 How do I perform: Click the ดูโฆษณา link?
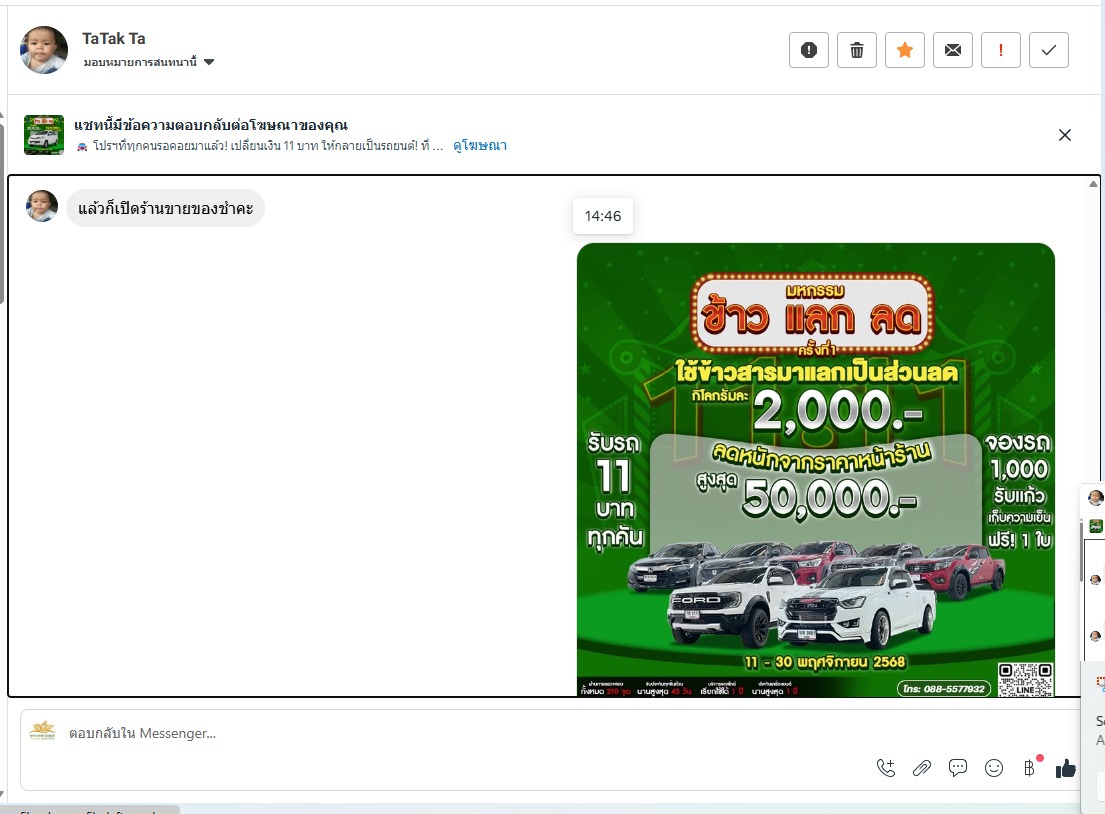pos(479,146)
